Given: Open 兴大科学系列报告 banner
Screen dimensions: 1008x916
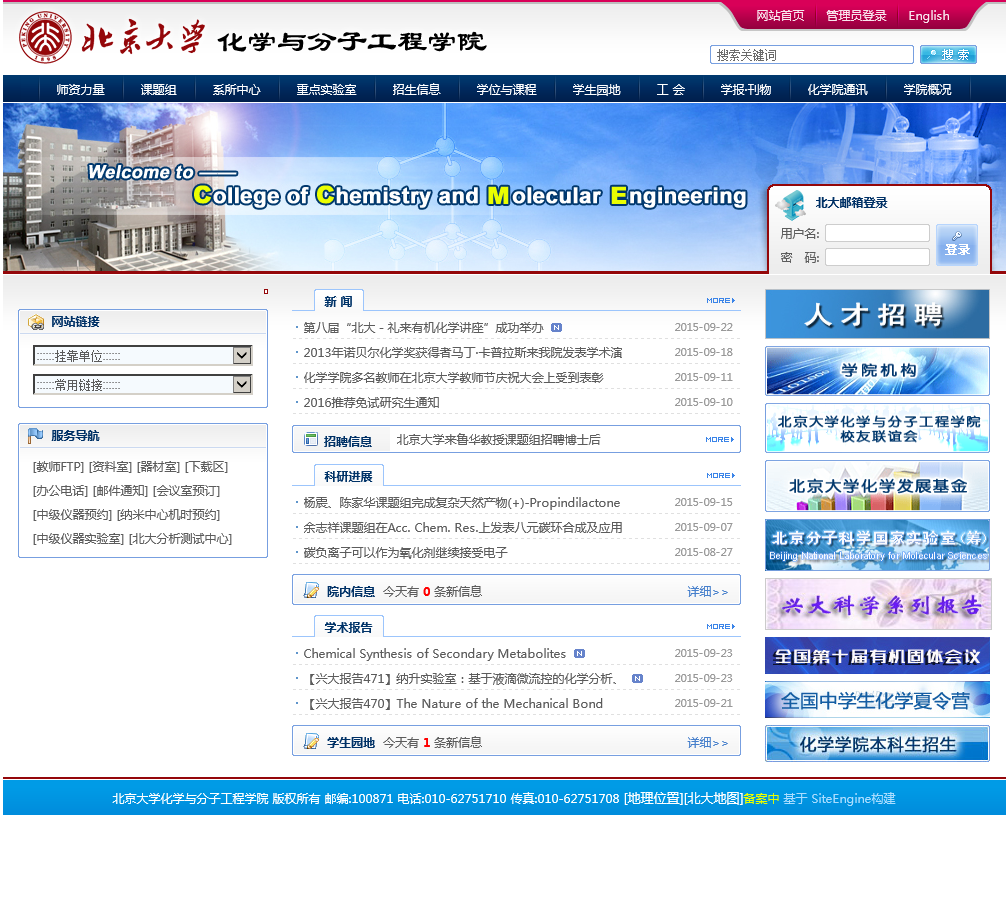Looking at the screenshot, I should pos(878,604).
